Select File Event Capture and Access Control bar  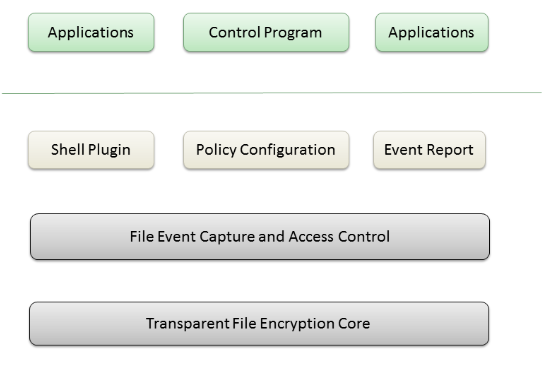coord(260,237)
